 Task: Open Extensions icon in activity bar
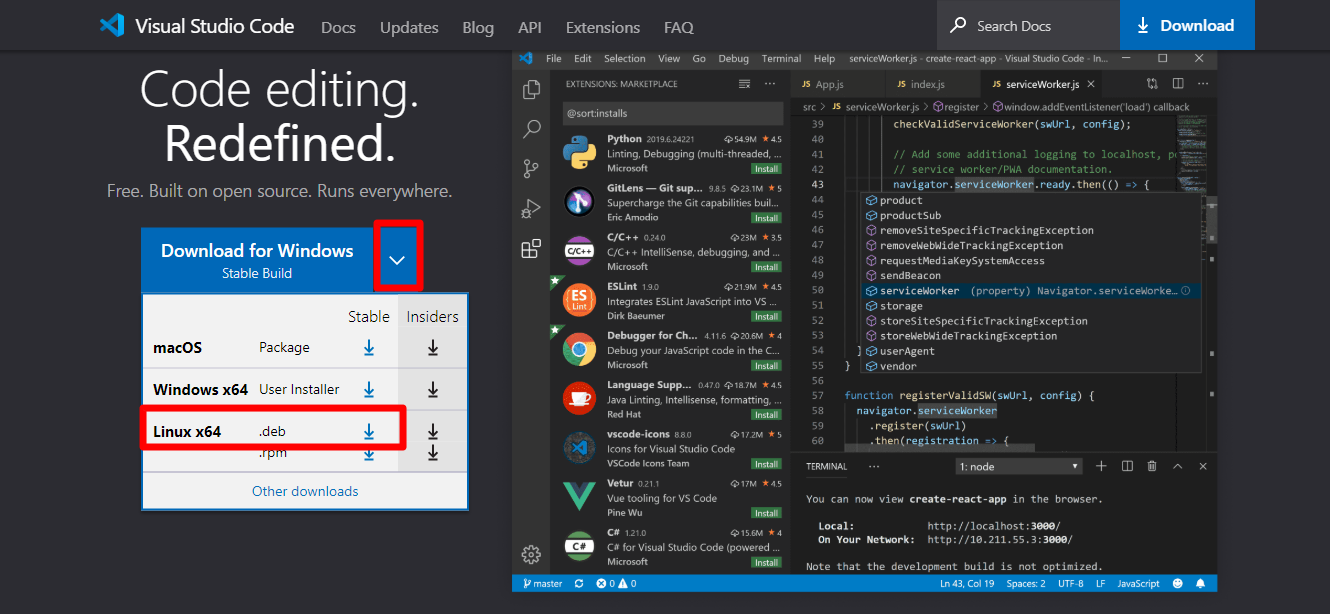532,249
